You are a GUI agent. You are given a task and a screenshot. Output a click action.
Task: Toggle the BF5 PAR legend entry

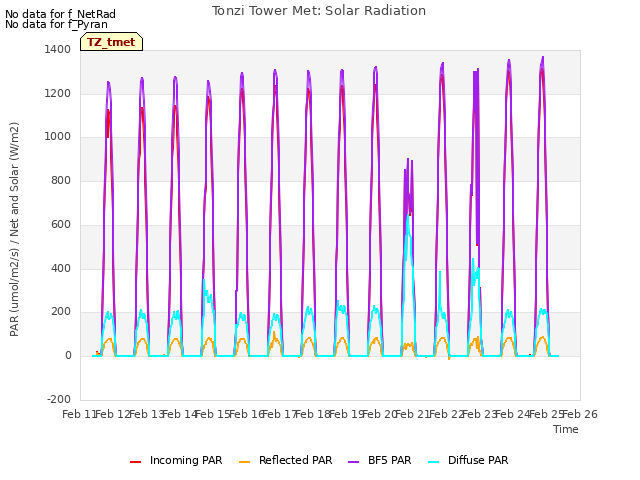380,460
